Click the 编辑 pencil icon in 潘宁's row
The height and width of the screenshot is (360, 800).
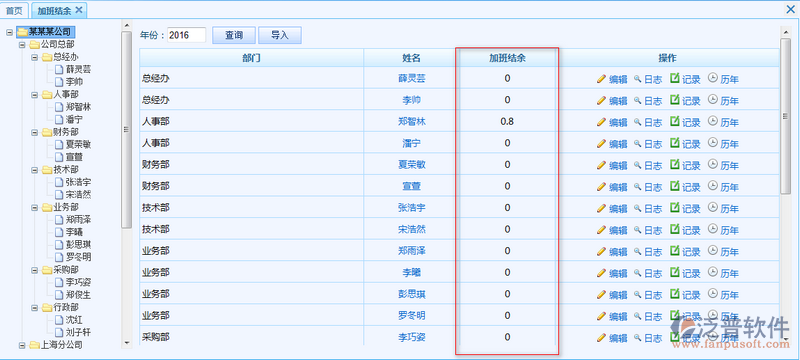602,144
